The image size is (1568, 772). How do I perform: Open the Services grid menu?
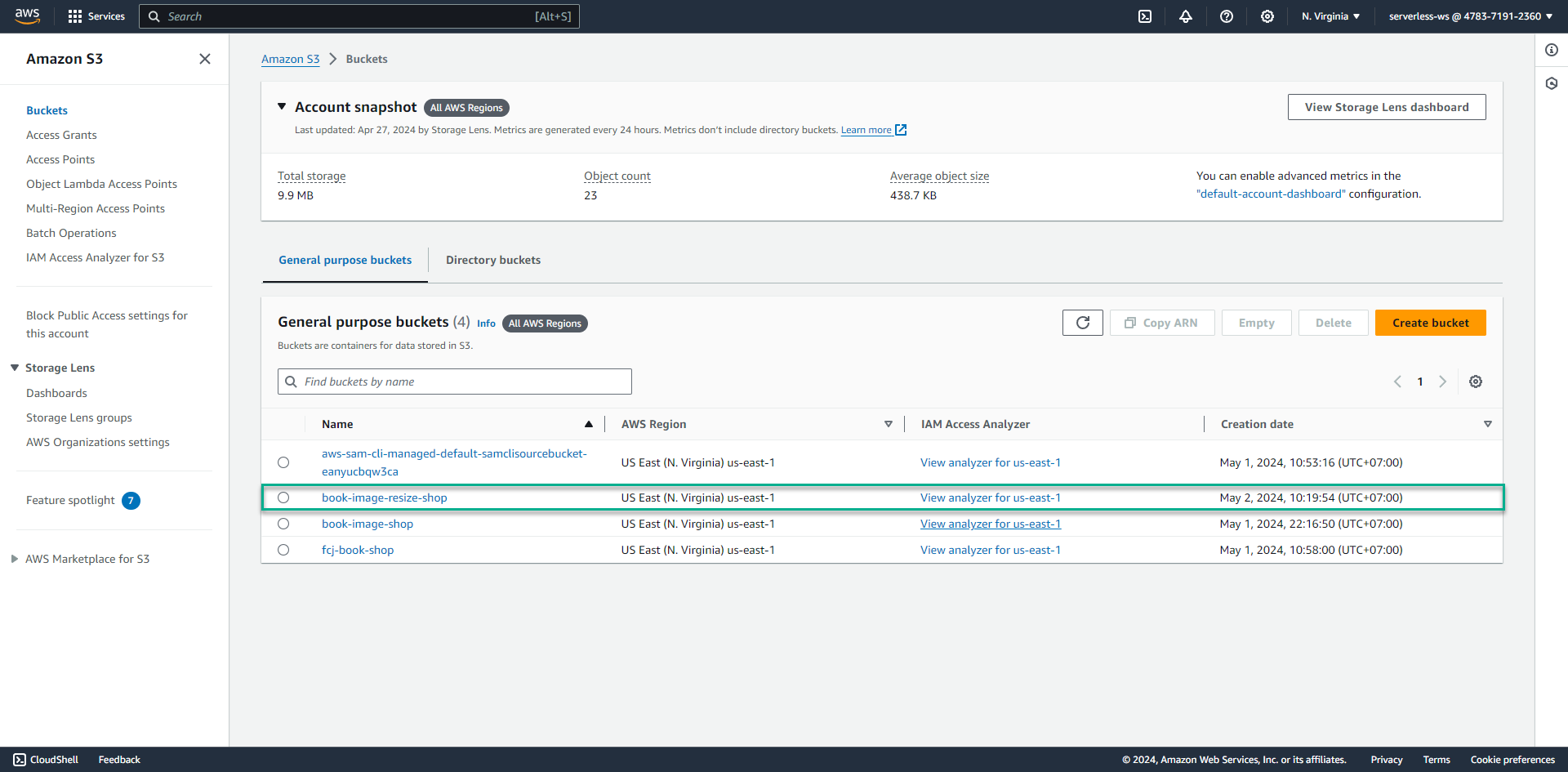point(96,16)
